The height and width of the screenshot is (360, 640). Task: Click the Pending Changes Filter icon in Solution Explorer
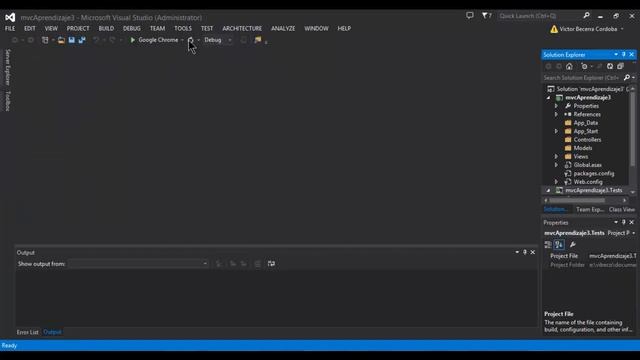click(x=584, y=66)
